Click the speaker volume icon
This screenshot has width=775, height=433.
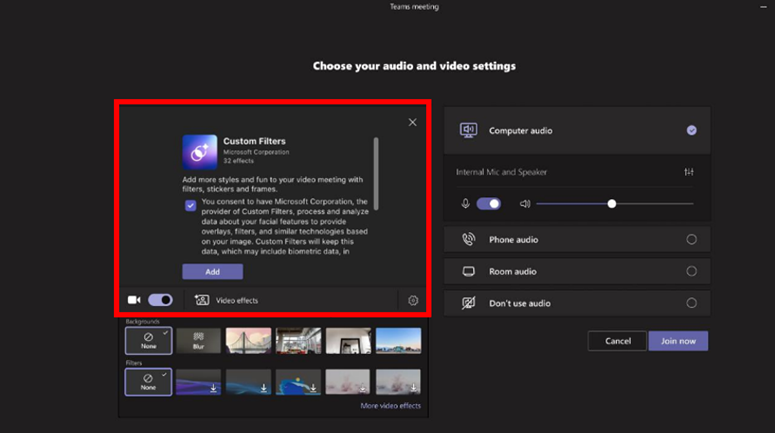[x=525, y=204]
